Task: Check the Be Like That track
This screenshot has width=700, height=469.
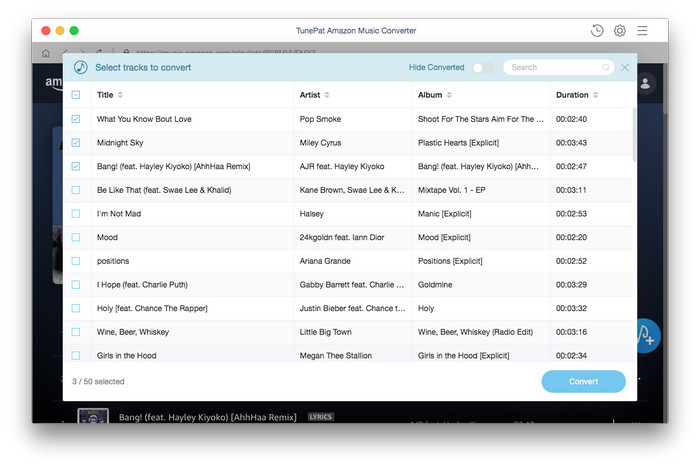Action: (76, 190)
